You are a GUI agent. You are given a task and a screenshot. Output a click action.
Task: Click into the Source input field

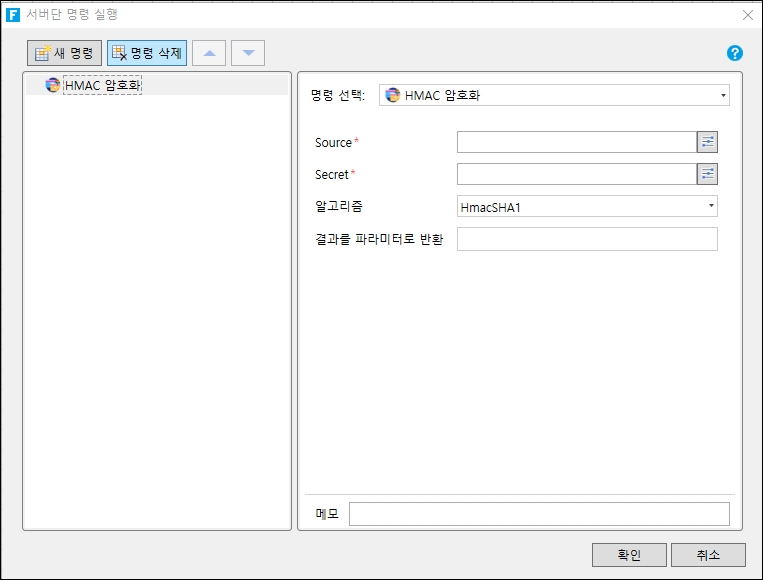click(x=576, y=142)
